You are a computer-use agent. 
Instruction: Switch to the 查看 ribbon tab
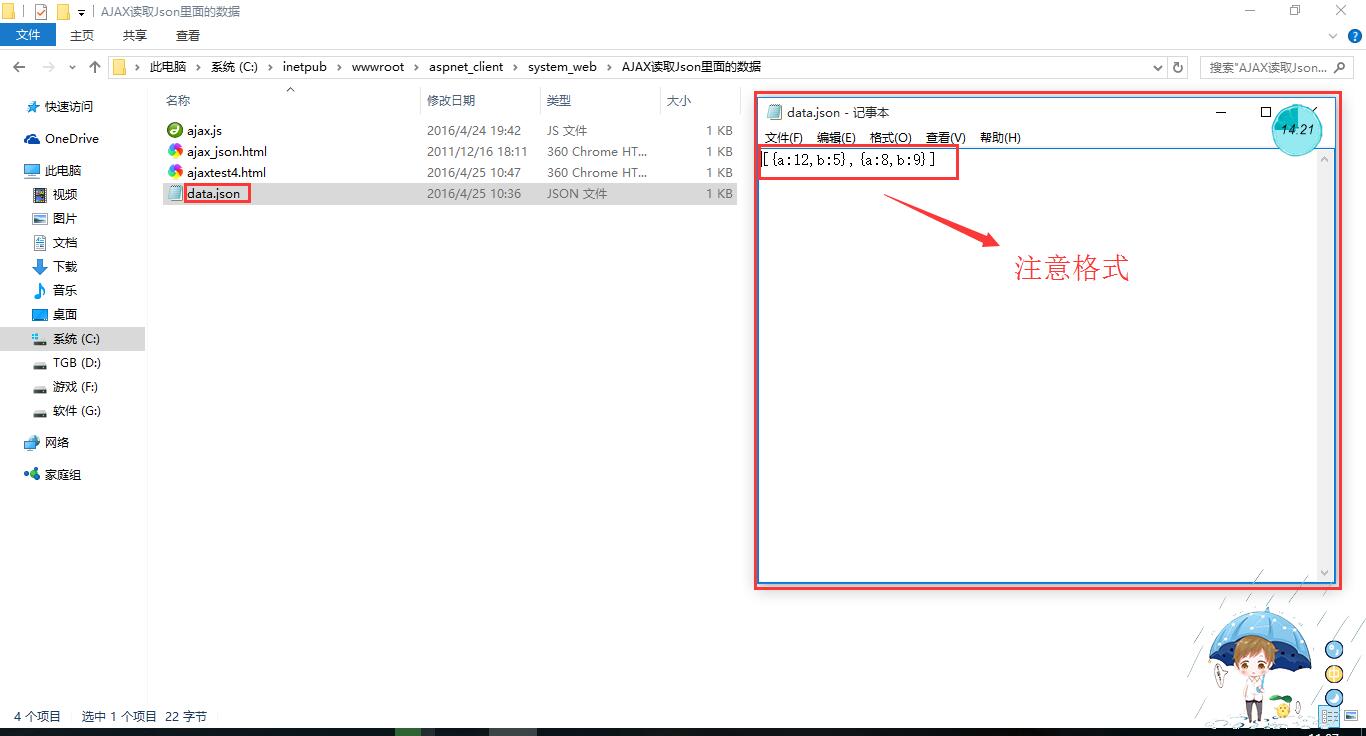188,35
